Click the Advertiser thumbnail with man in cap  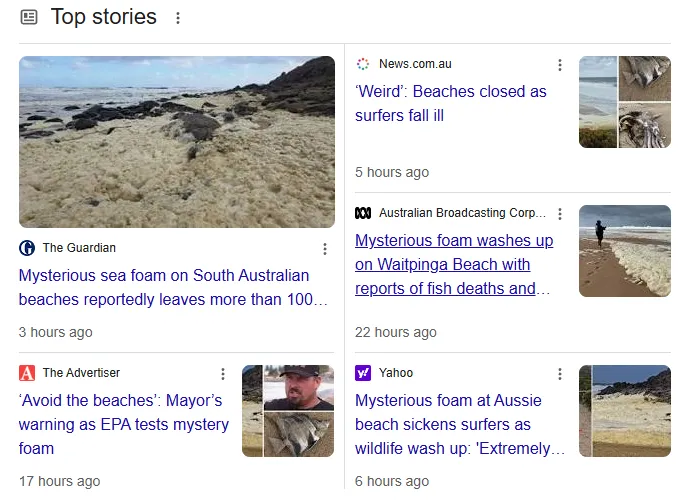299,387
